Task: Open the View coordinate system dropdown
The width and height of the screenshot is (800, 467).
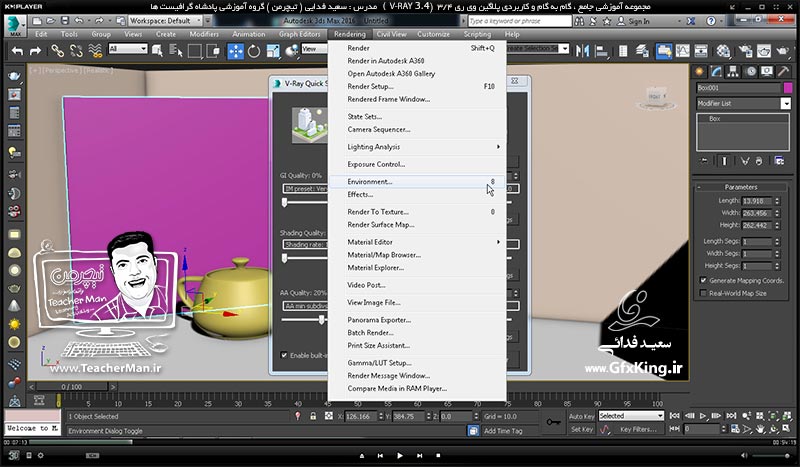Action: tap(314, 49)
